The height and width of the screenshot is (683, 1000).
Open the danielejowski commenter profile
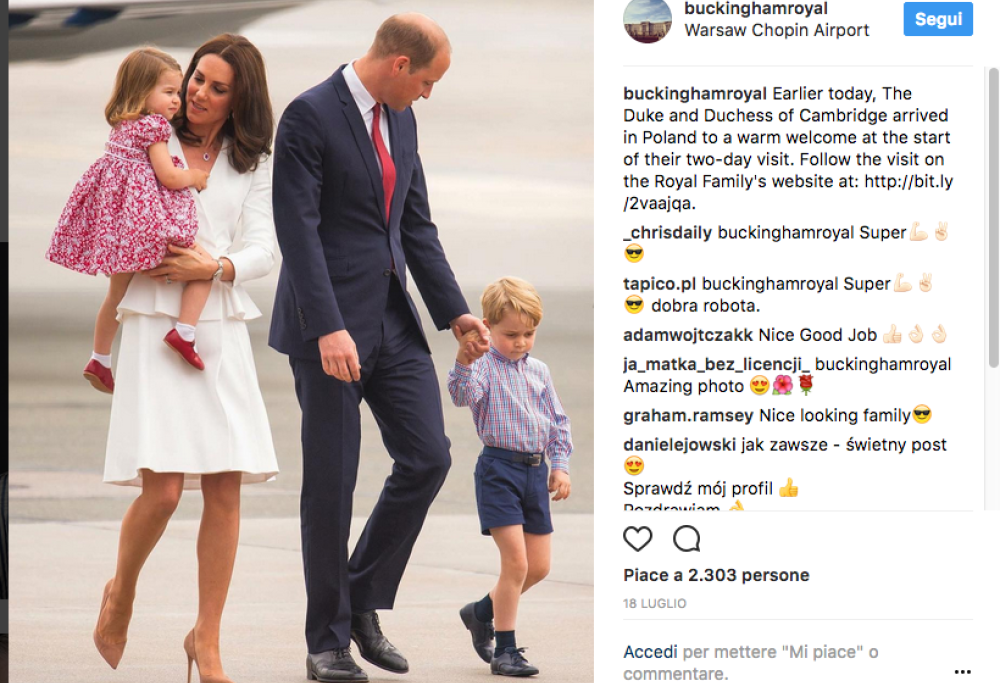coord(679,444)
